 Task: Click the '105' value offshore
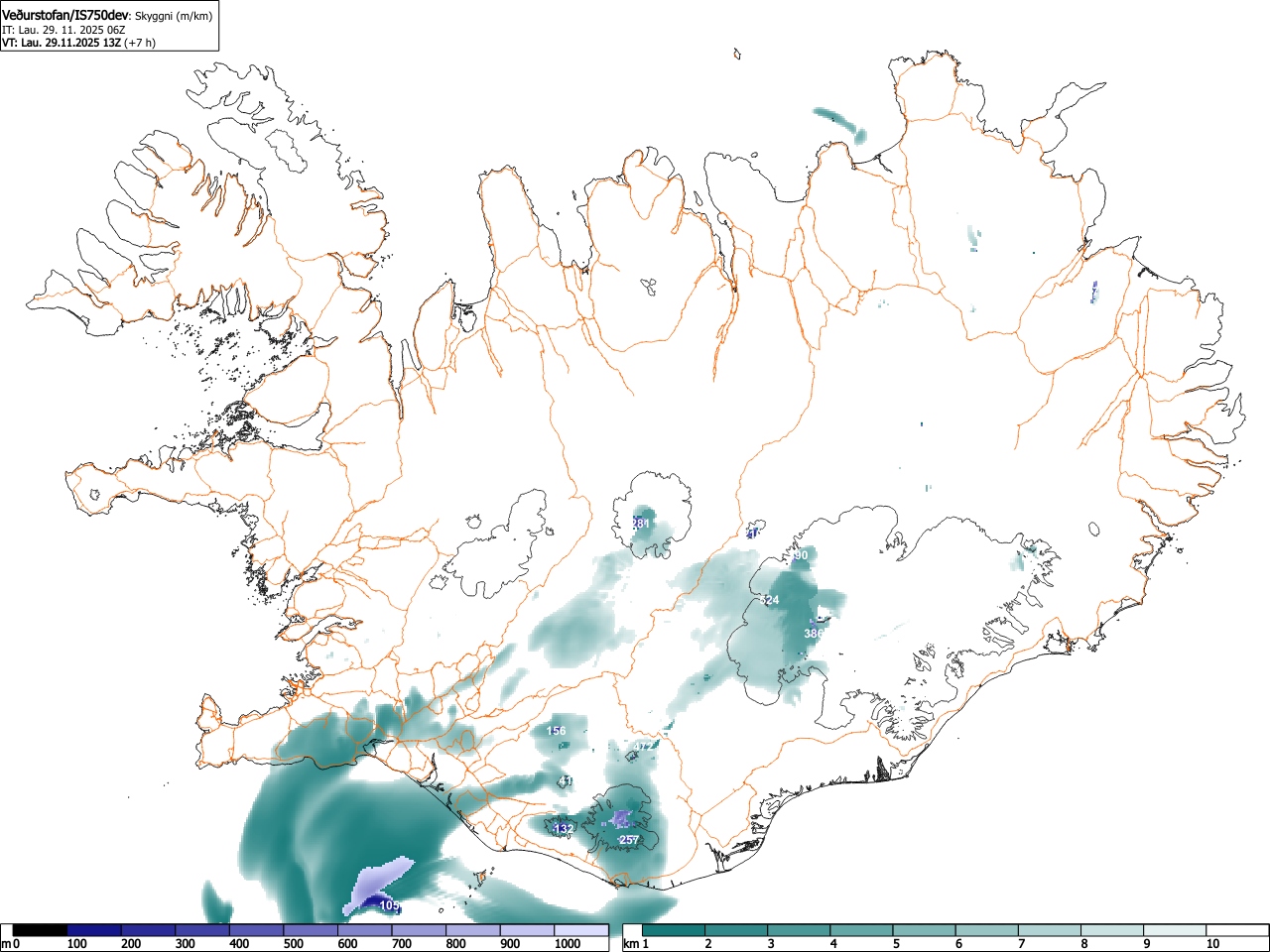pos(389,906)
